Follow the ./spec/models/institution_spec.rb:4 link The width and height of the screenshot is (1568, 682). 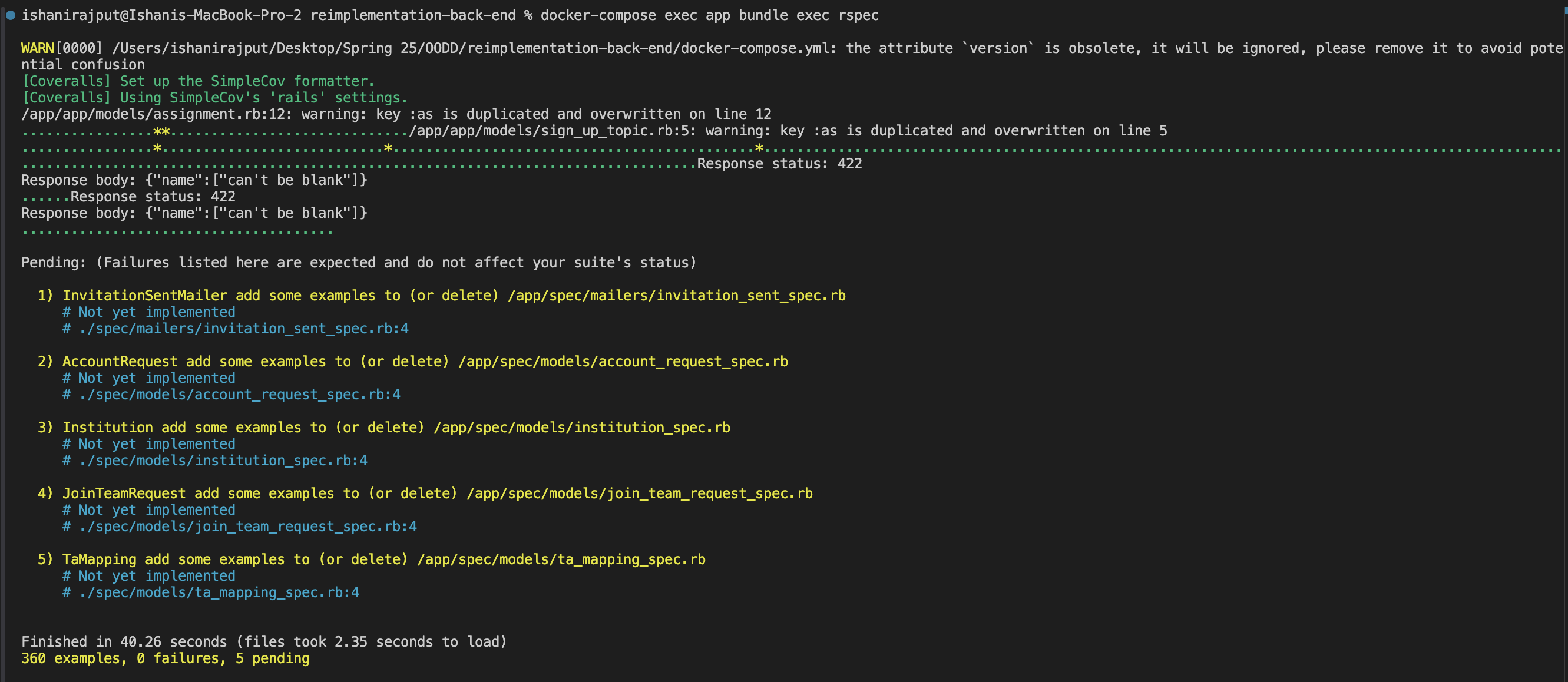[223, 461]
